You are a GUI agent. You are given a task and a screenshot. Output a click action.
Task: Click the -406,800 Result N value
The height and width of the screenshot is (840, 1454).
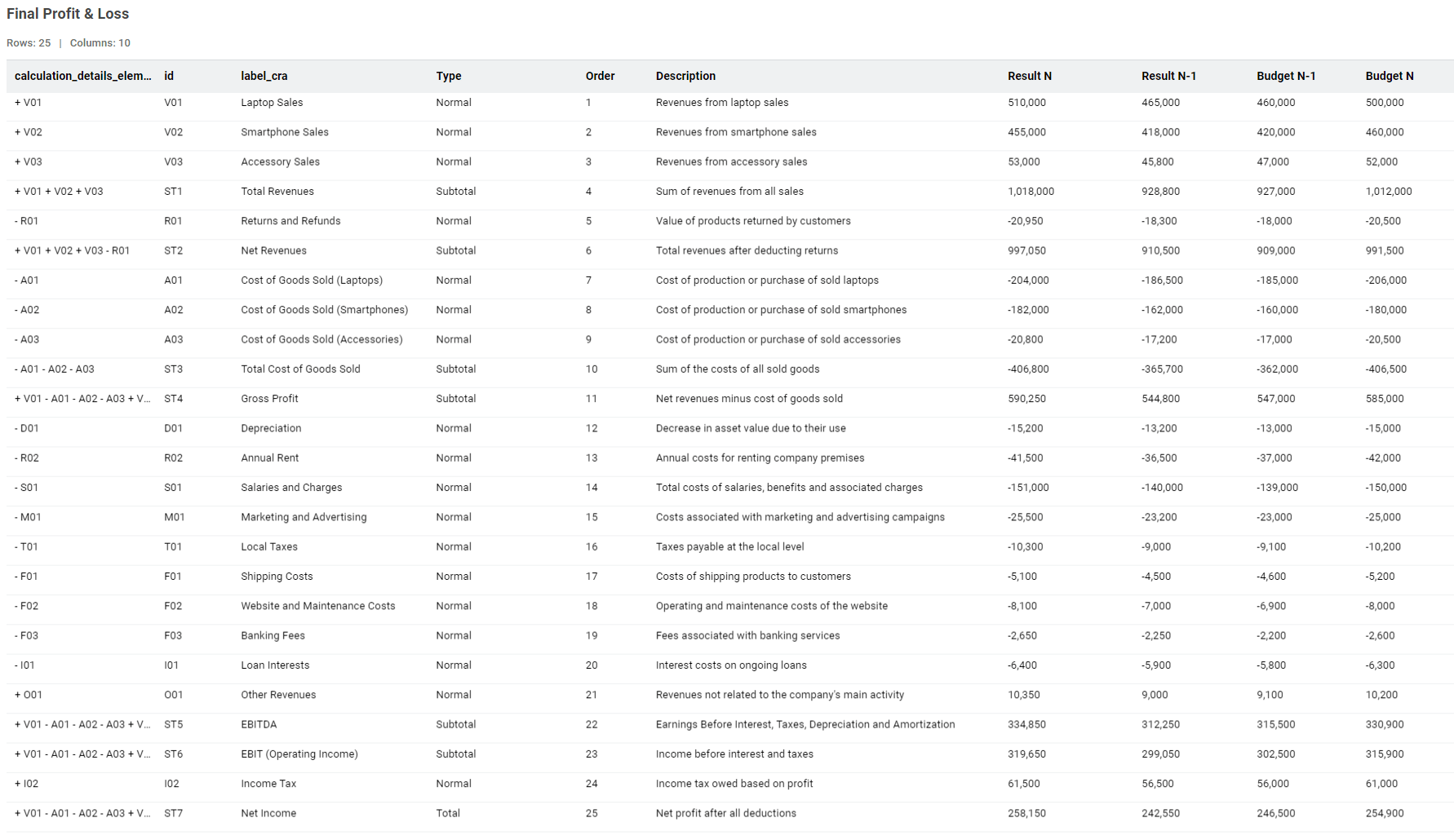(x=1028, y=369)
